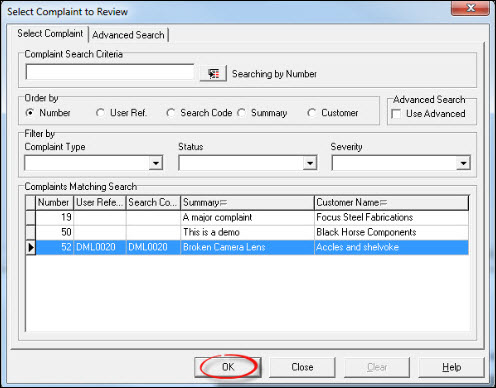
Task: Click DML0020 in User Reference column
Action: coord(100,247)
